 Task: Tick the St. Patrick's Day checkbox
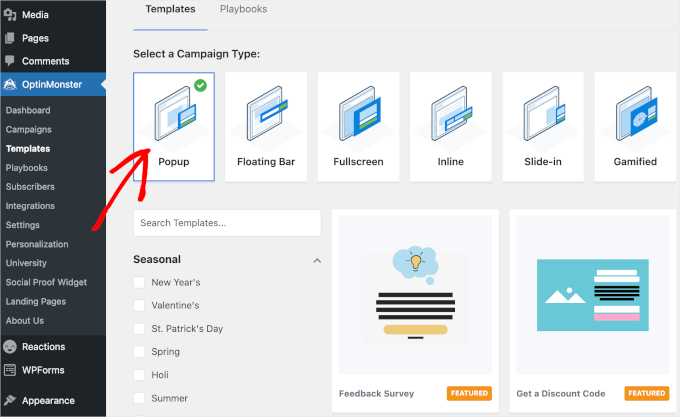(x=139, y=329)
